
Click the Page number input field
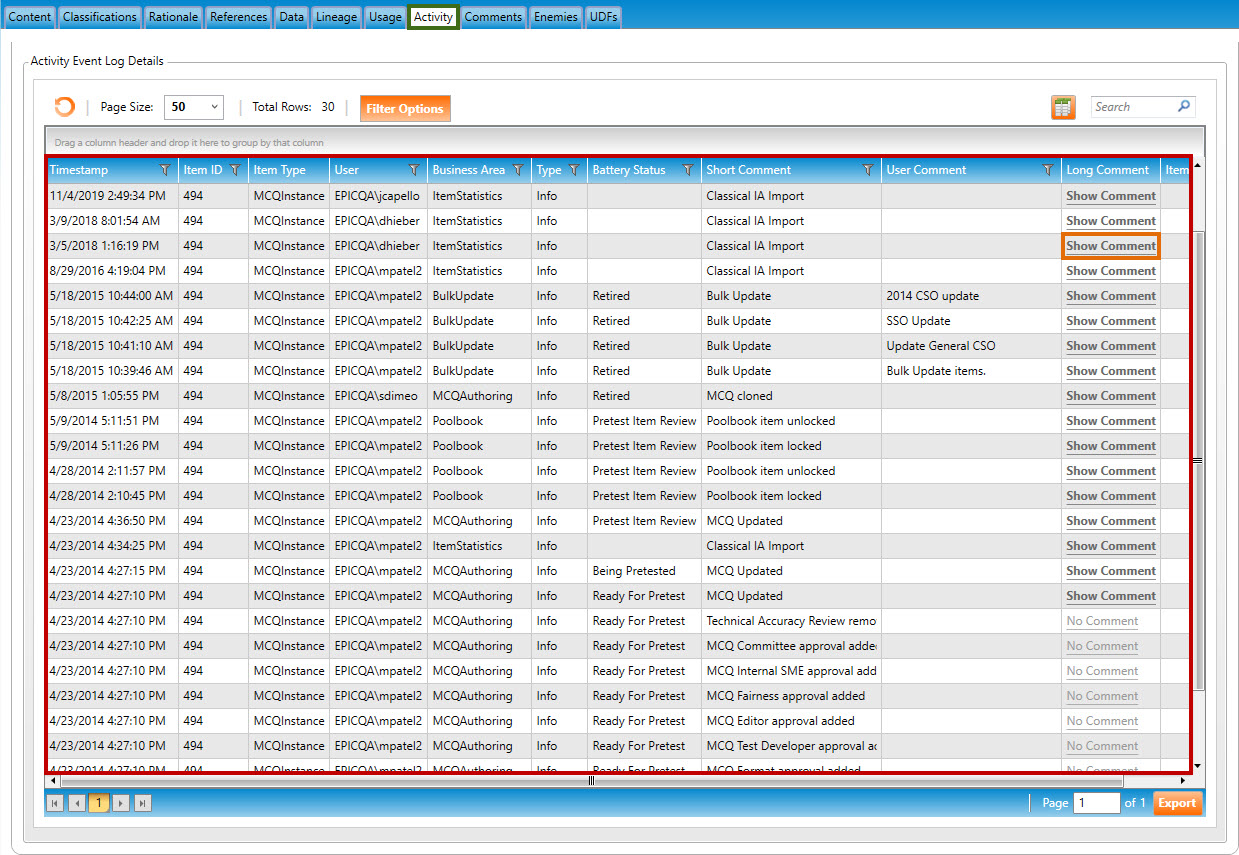(1096, 803)
